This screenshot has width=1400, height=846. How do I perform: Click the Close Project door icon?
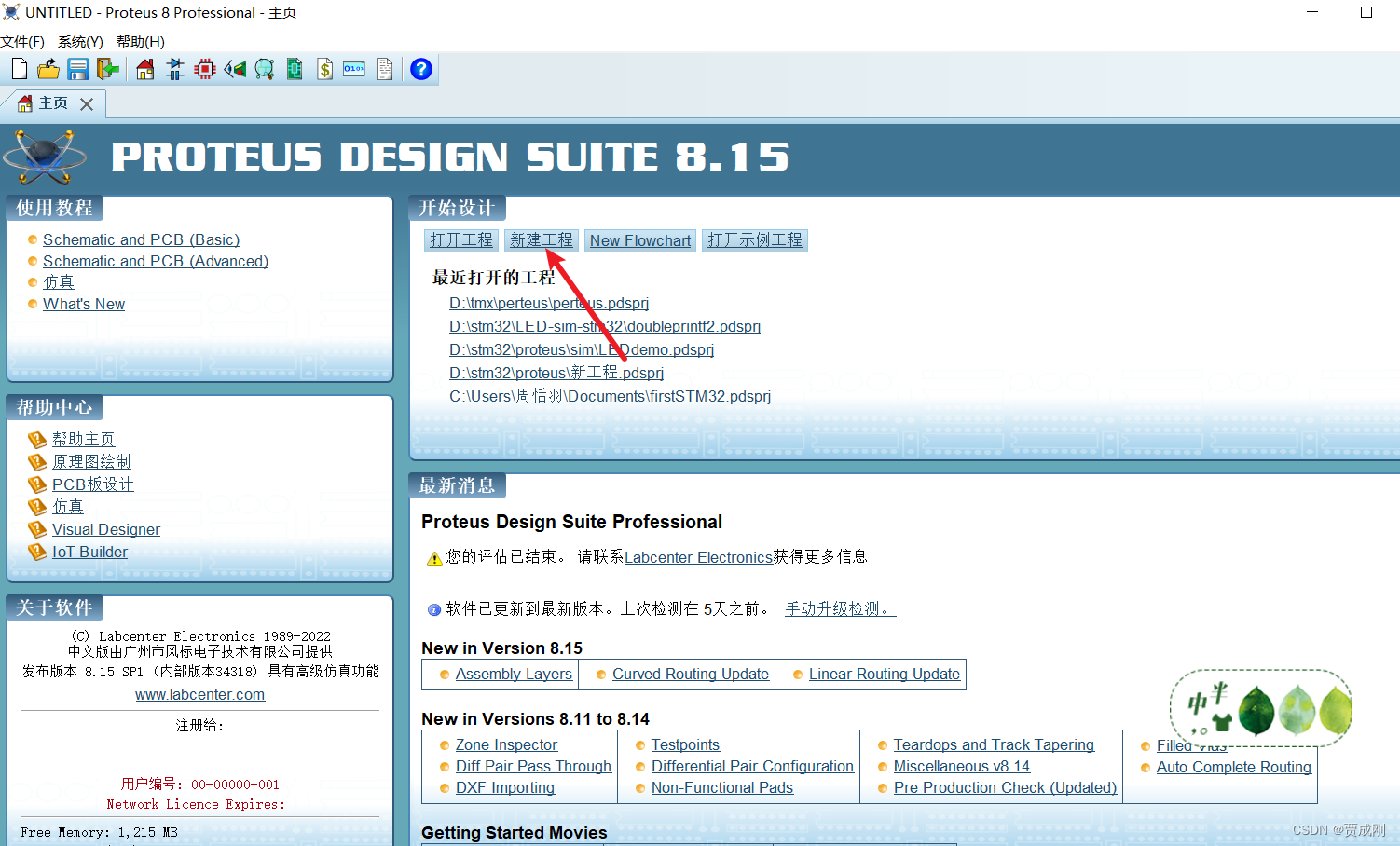108,69
